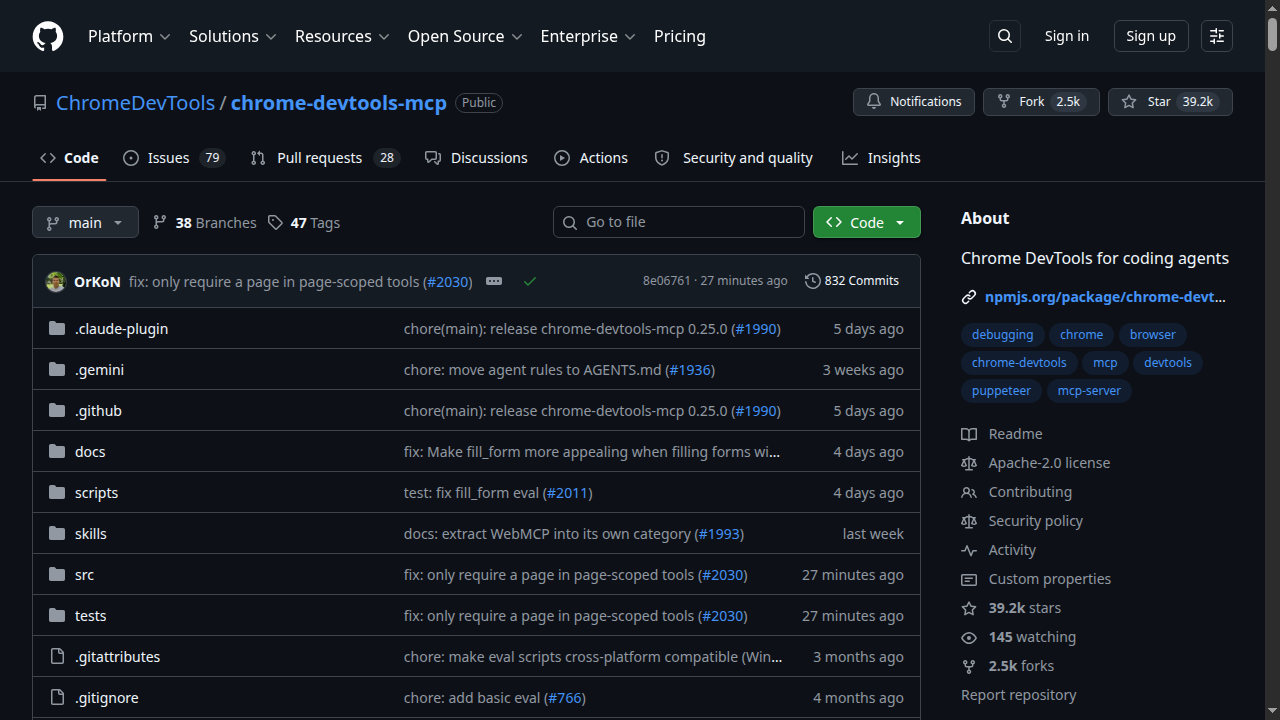Expand the Solutions menu
This screenshot has height=720, width=1280.
tap(232, 36)
